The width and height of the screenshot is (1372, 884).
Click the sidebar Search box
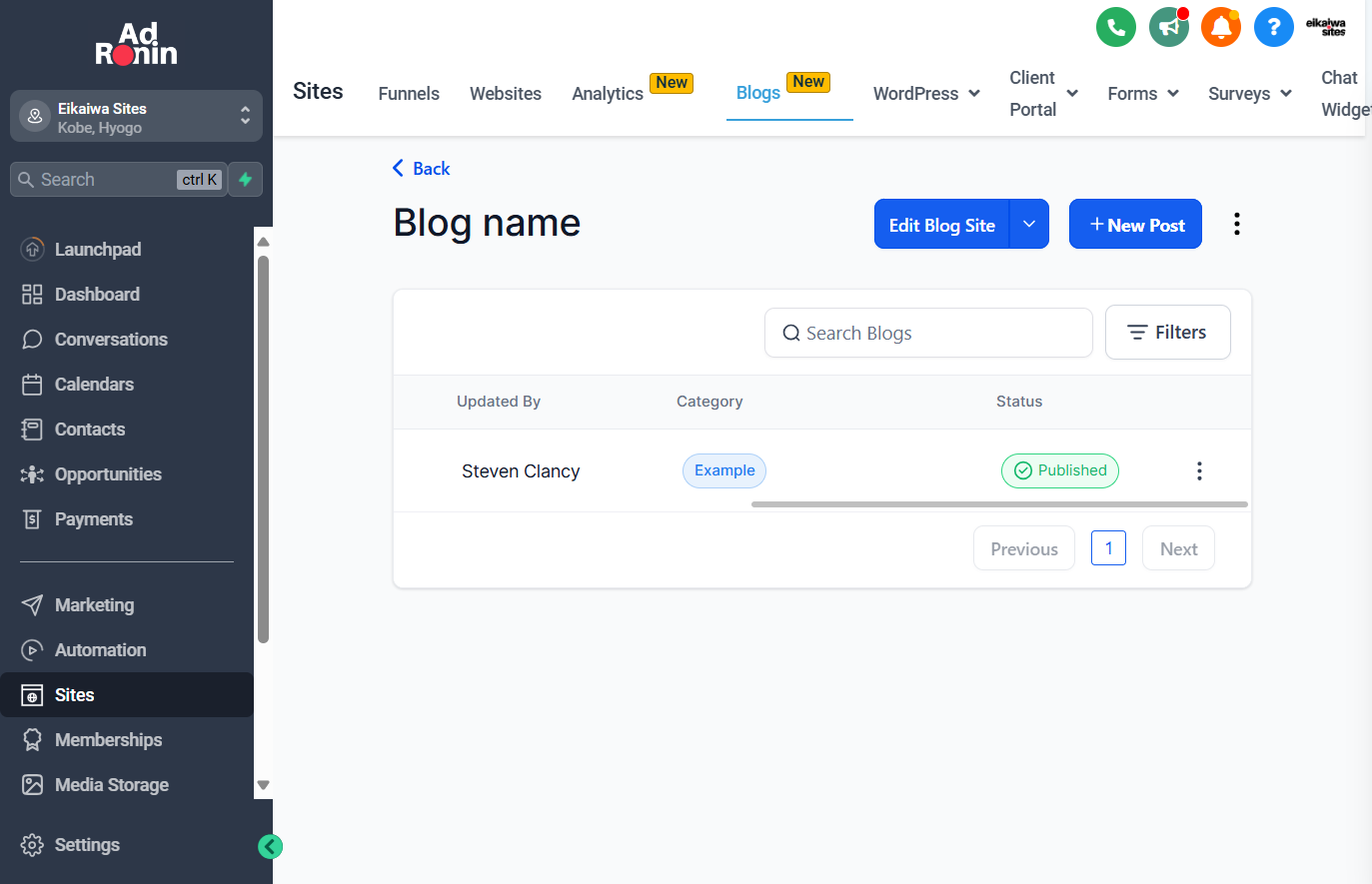tap(118, 180)
